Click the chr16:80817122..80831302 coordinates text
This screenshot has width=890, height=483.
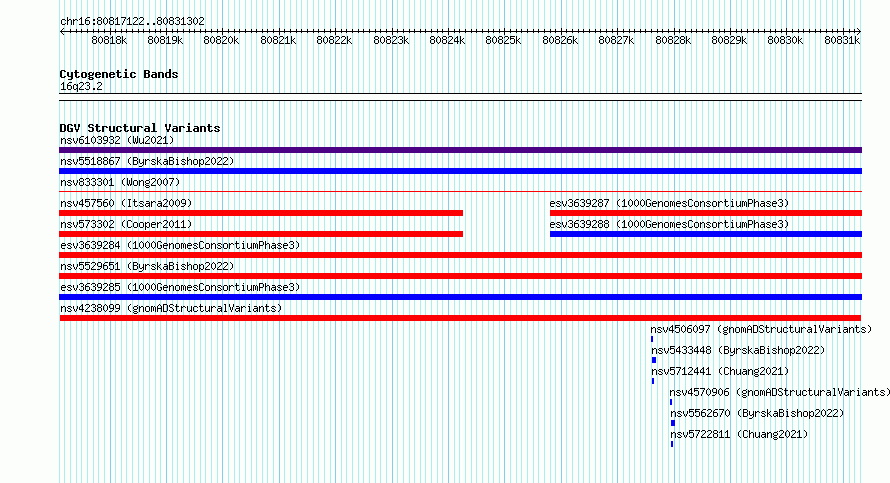[132, 21]
